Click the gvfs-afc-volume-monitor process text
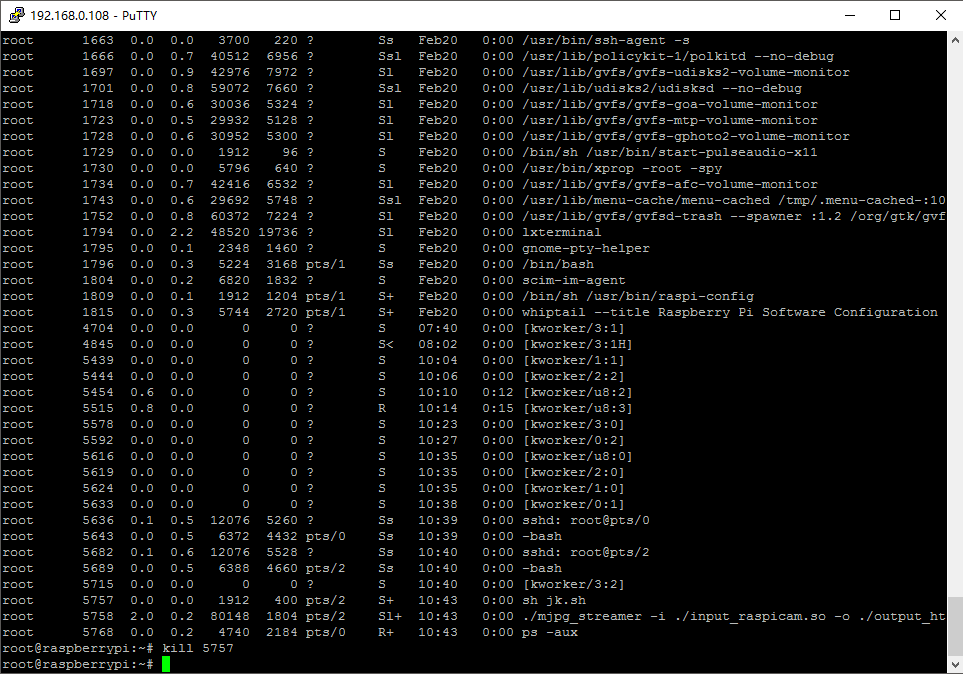963x674 pixels. click(x=670, y=184)
